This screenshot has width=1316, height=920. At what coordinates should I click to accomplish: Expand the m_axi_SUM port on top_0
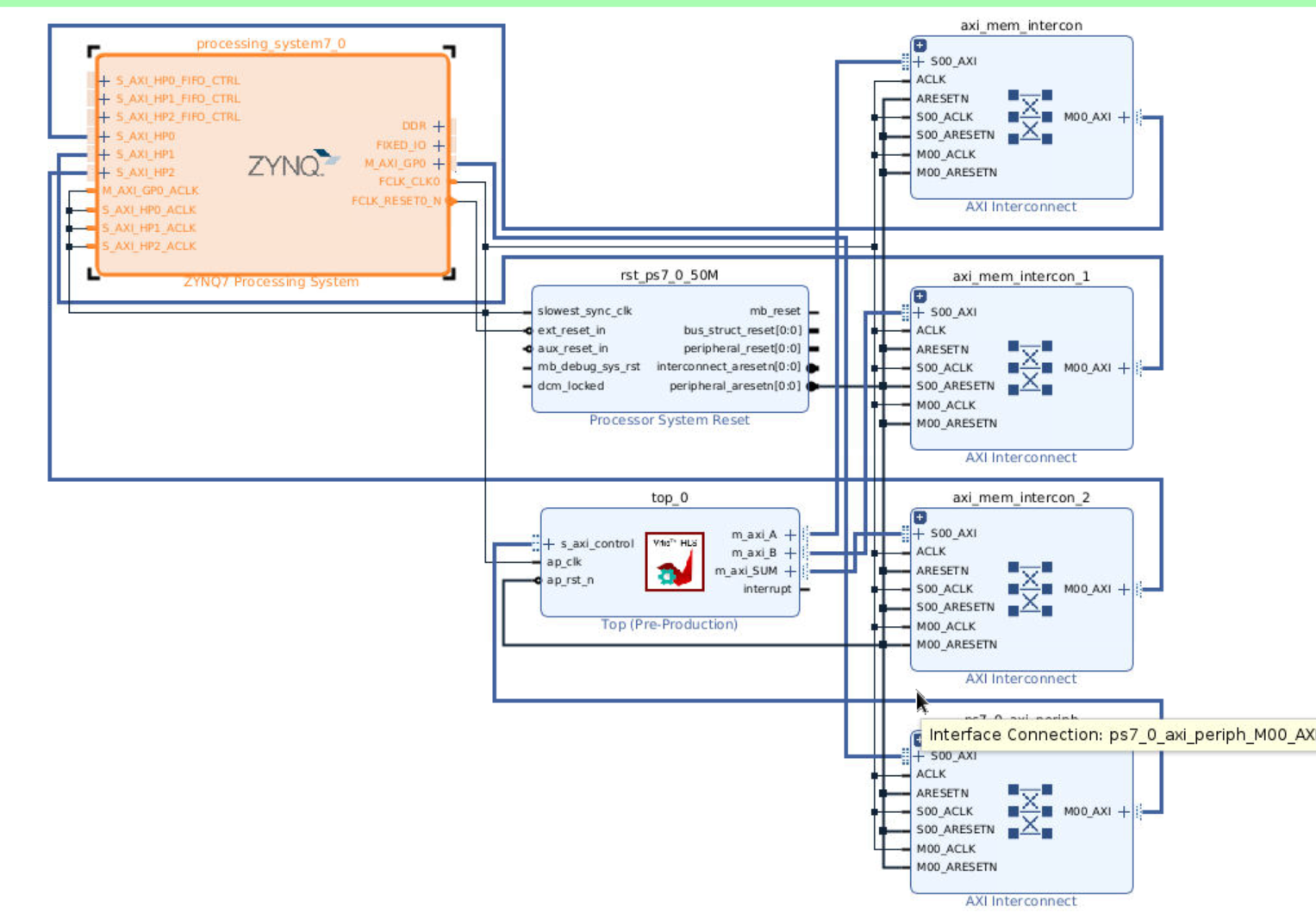pyautogui.click(x=790, y=571)
